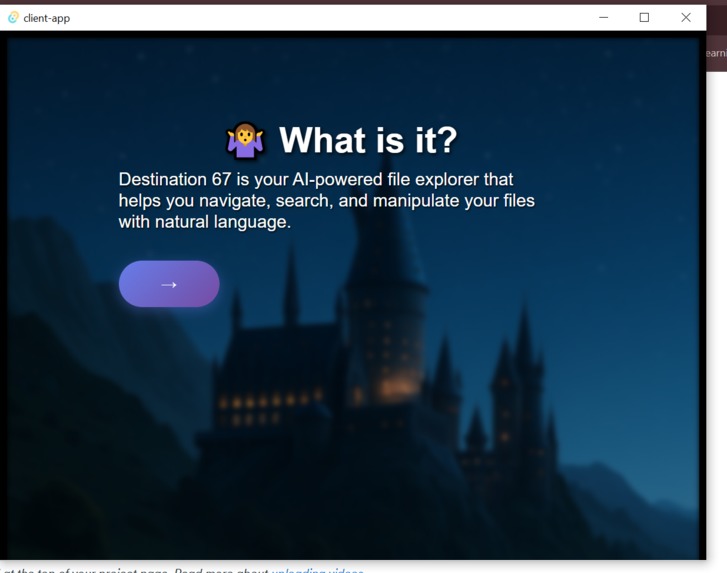Open the "uploading videos" link behind window
This screenshot has width=727, height=573.
pyautogui.click(x=318, y=570)
